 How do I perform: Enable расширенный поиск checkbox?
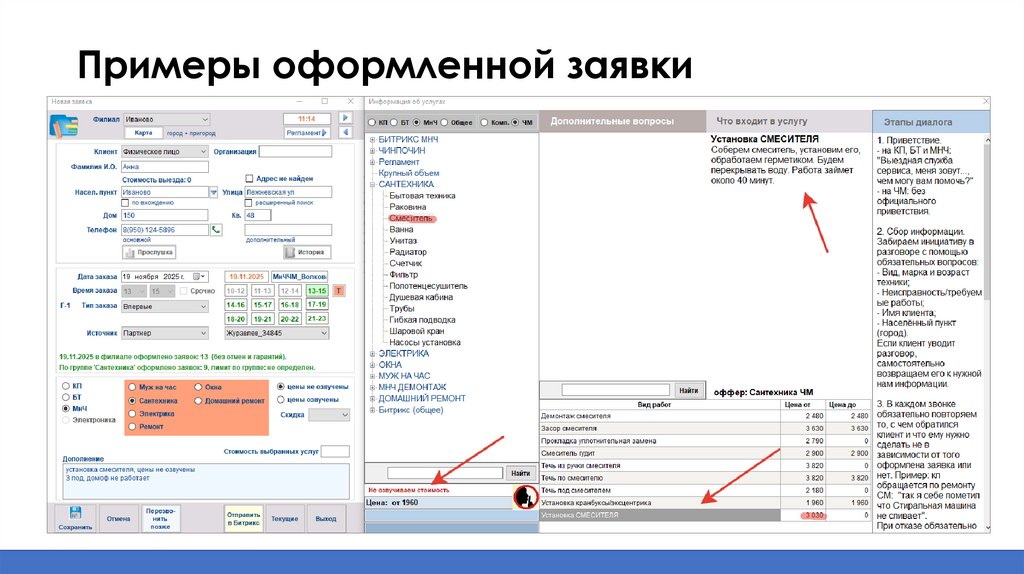coord(248,203)
